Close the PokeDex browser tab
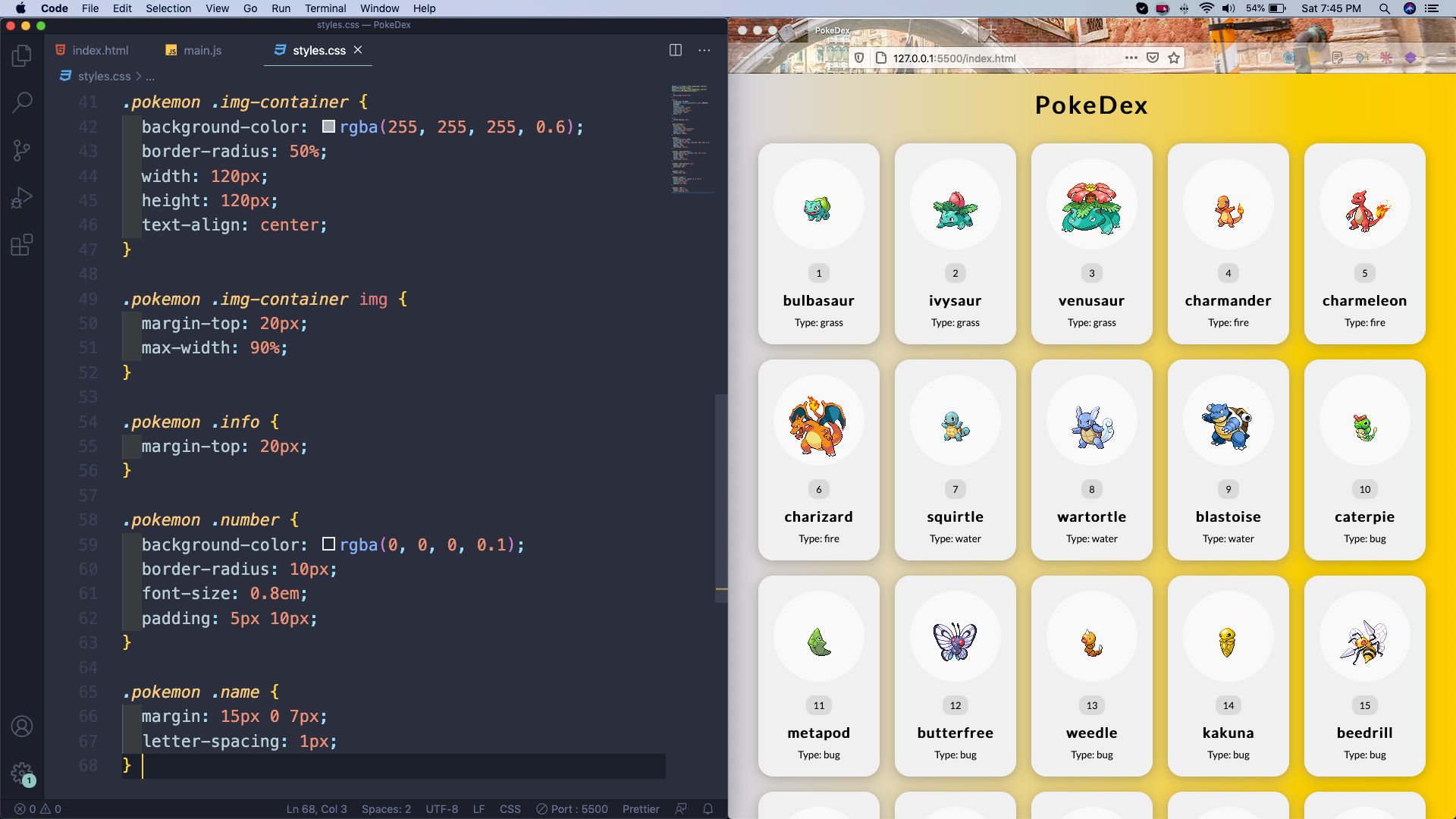The image size is (1456, 819). pyautogui.click(x=965, y=30)
